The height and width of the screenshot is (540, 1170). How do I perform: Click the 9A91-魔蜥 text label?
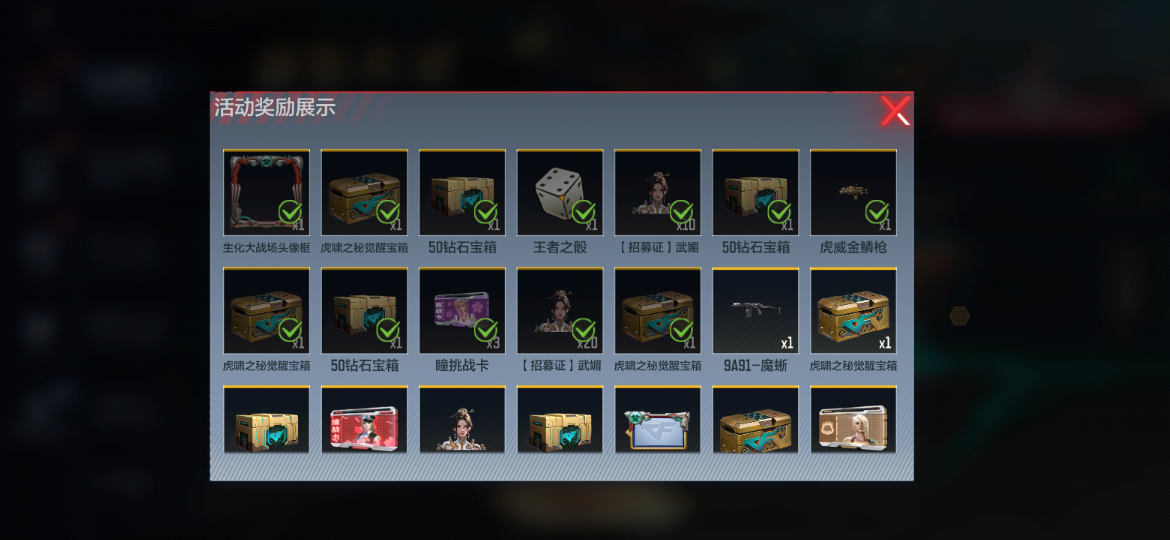click(x=756, y=365)
